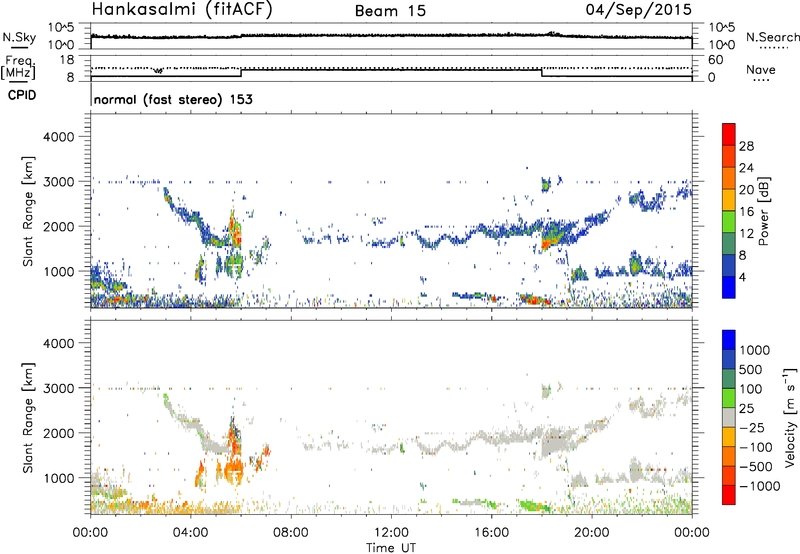Image resolution: width=800 pixels, height=554 pixels.
Task: Click the strong echo near 06:00 at 2000 km in power panel
Action: (235, 230)
